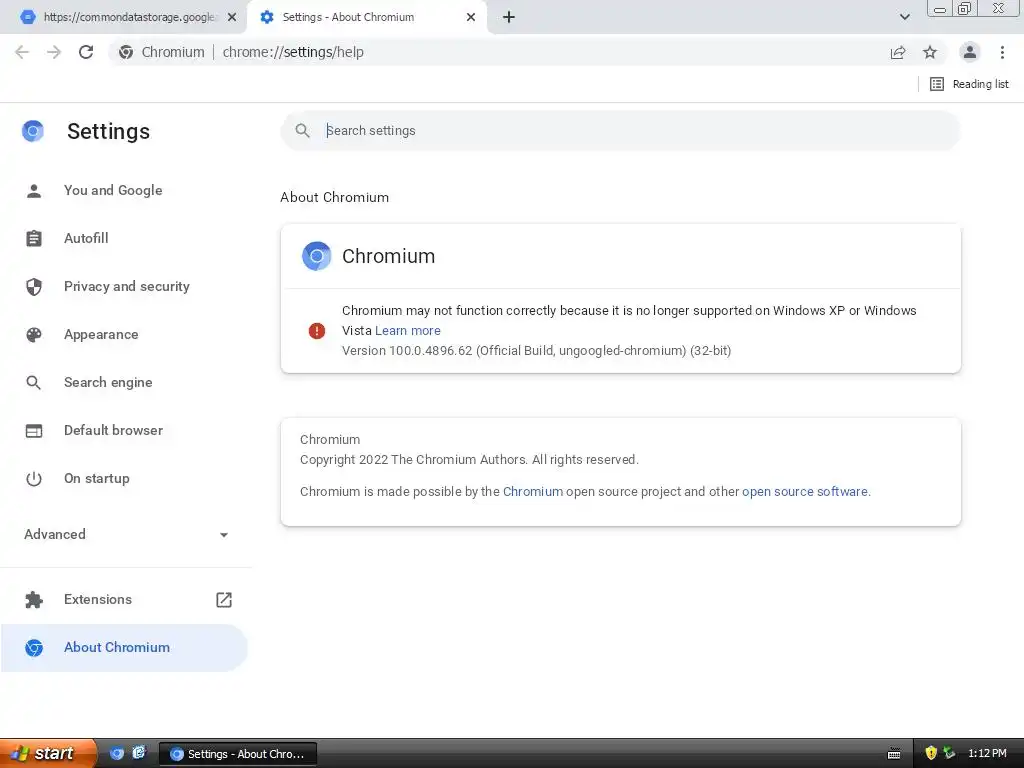Open the Windows start menu
The height and width of the screenshot is (768, 1024).
click(48, 753)
